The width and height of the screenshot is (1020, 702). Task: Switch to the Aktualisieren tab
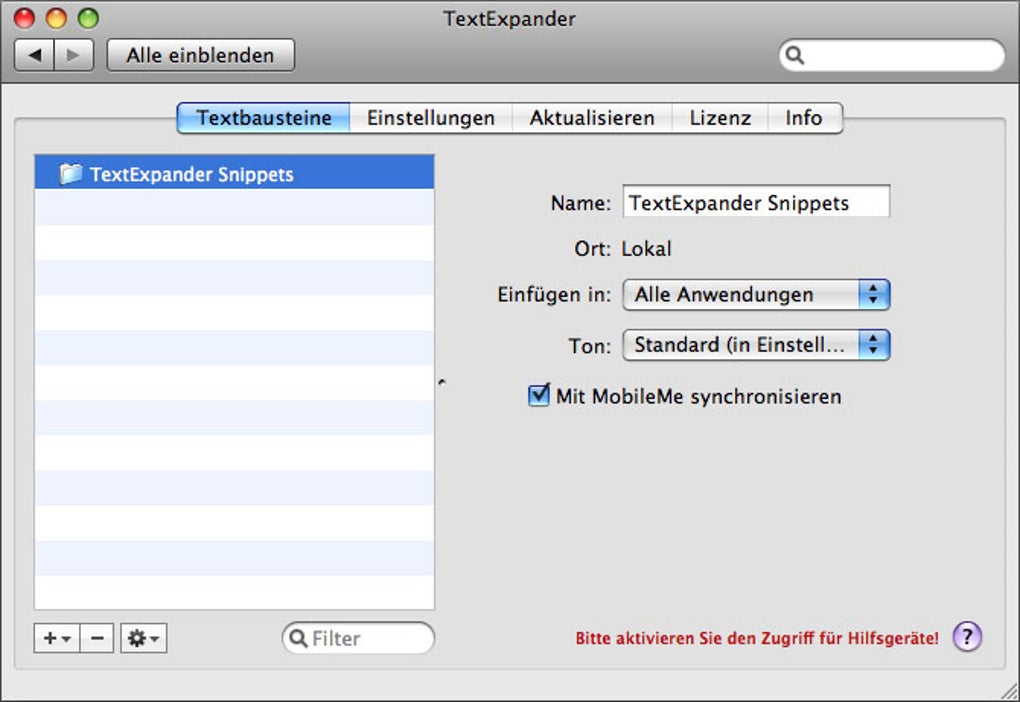pyautogui.click(x=592, y=118)
